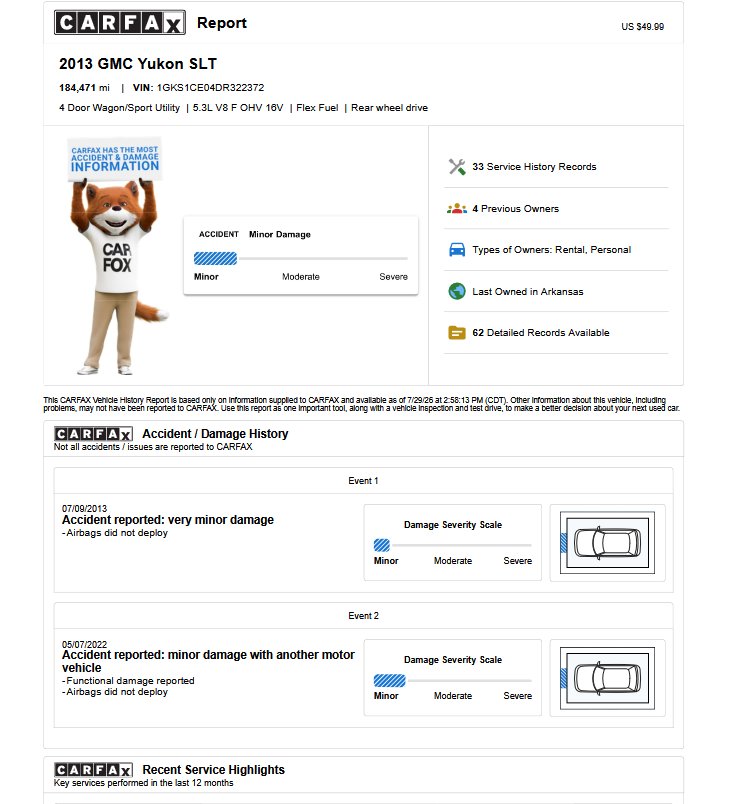Image resolution: width=734 pixels, height=804 pixels.
Task: Click the CARFAX logo beside Recent Service Highlights
Action: (93, 770)
